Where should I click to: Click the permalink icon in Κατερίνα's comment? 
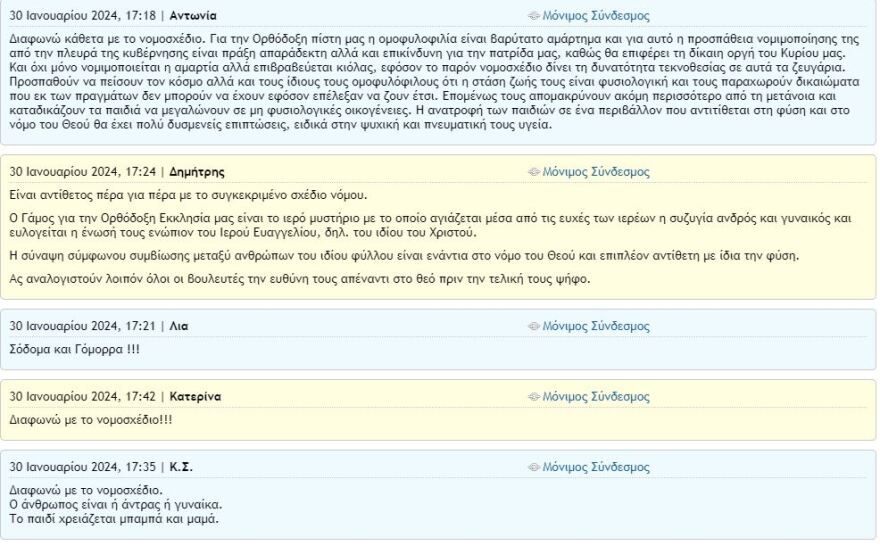coord(534,397)
